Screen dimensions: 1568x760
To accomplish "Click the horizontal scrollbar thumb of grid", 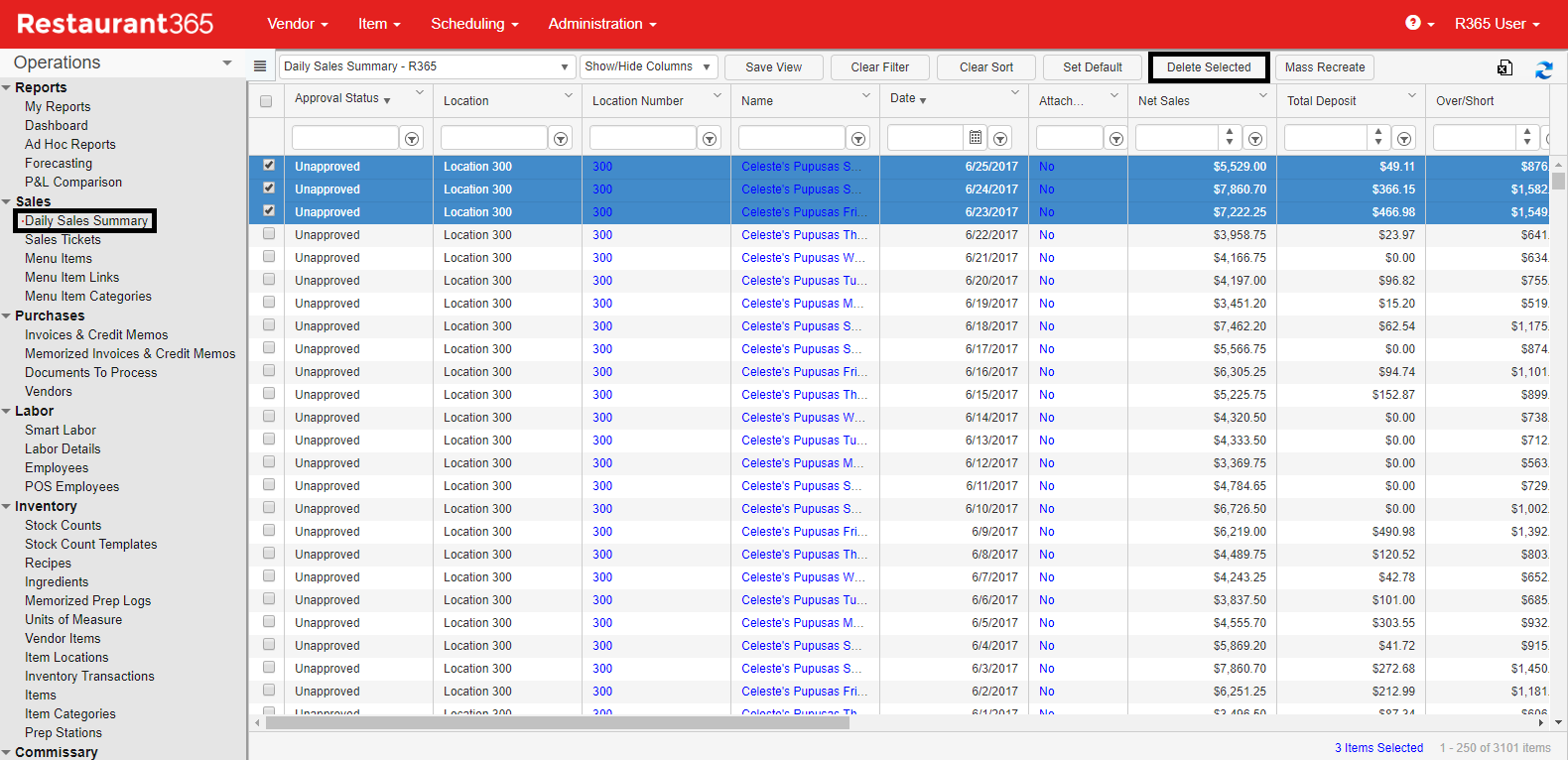I will (x=558, y=723).
